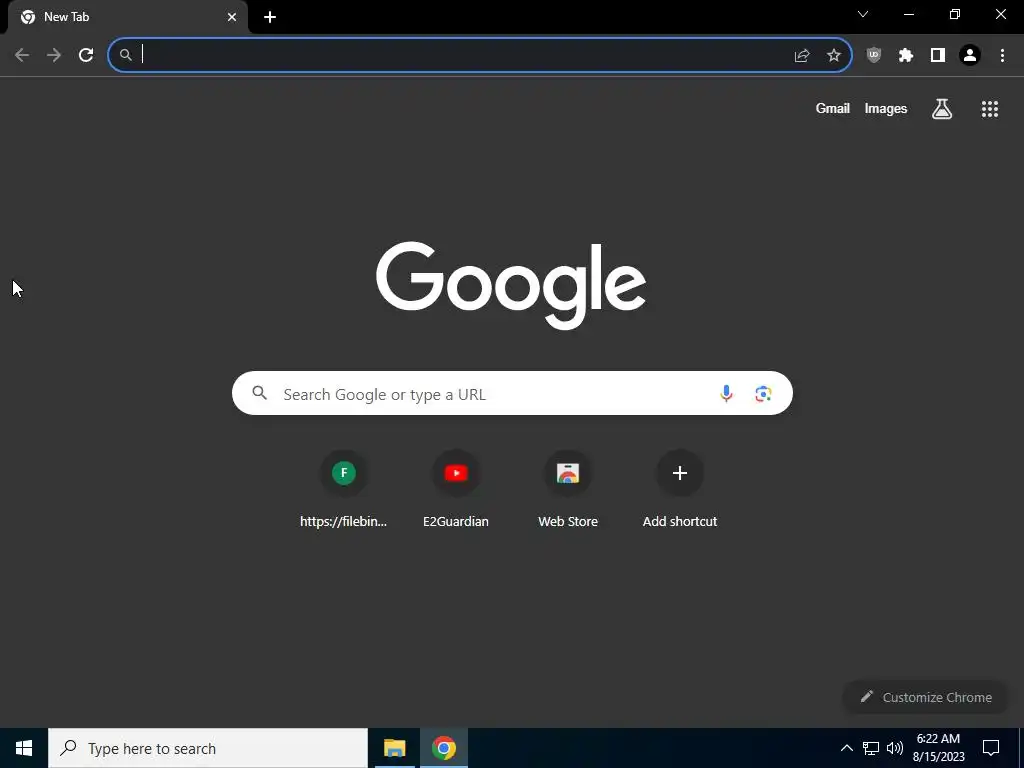
Task: Click the taskbar search box
Action: pyautogui.click(x=208, y=748)
